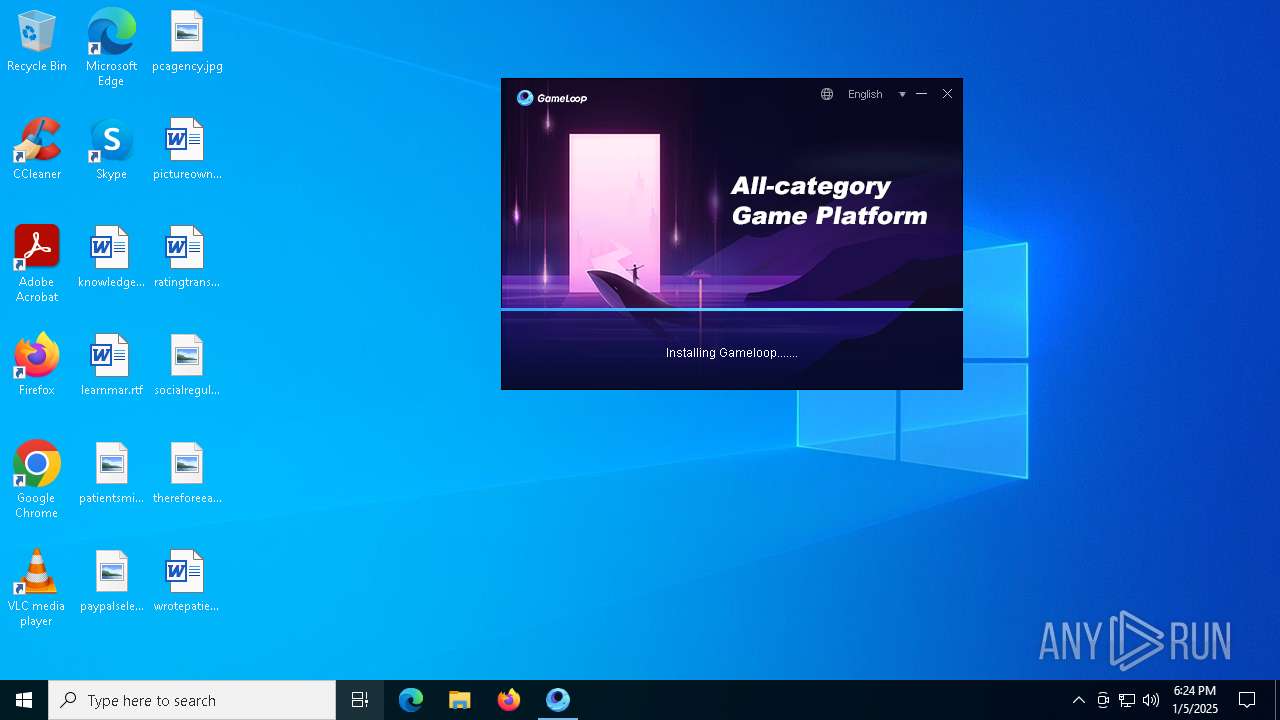This screenshot has width=1280, height=720.
Task: Click the 'Installing Gameloop' status text
Action: (x=732, y=353)
